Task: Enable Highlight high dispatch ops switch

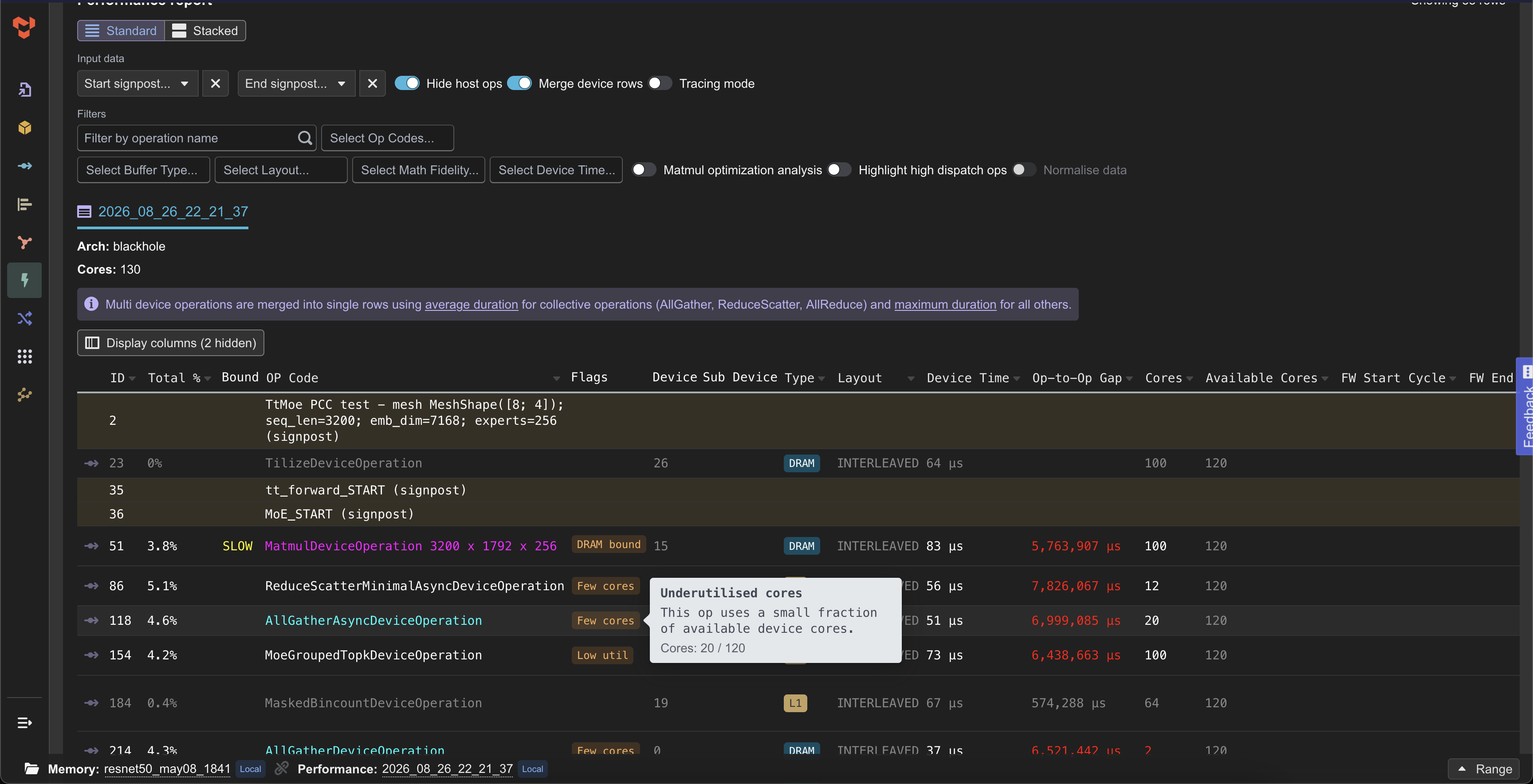Action: point(839,169)
